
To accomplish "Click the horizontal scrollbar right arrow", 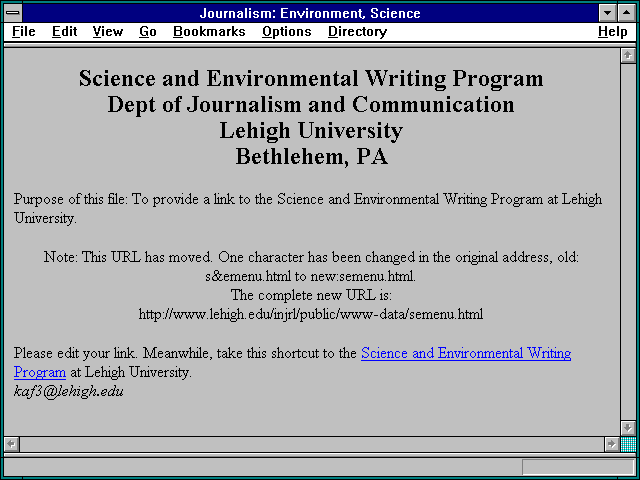I will pos(611,444).
